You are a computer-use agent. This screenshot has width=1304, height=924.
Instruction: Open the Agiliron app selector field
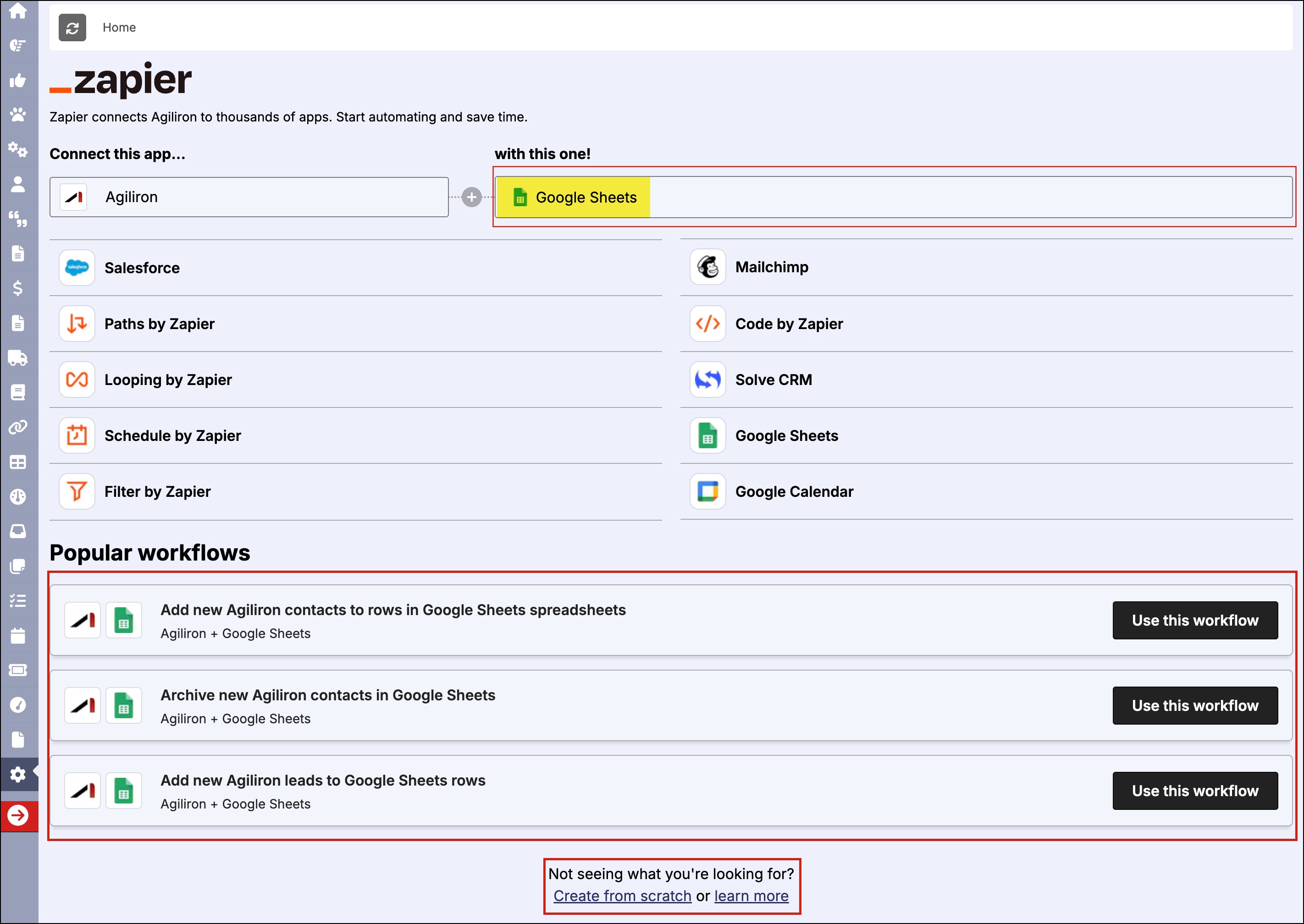[249, 197]
